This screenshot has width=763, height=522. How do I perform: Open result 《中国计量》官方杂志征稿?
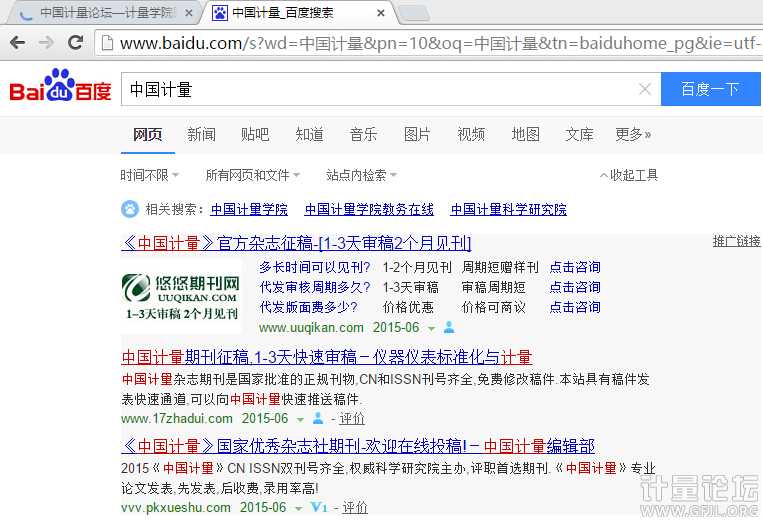tap(296, 243)
